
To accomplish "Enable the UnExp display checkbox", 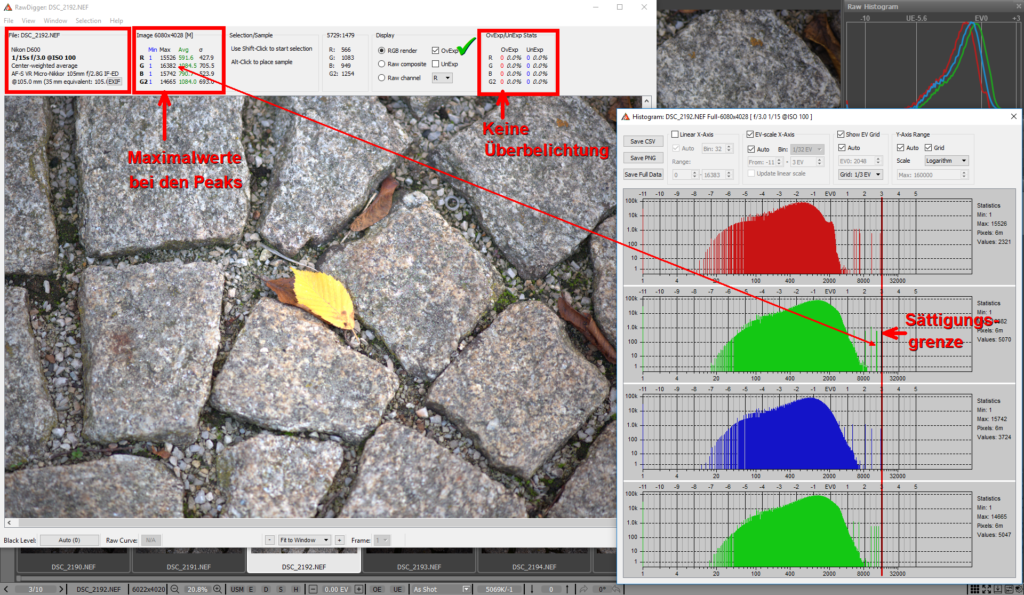I will (436, 64).
